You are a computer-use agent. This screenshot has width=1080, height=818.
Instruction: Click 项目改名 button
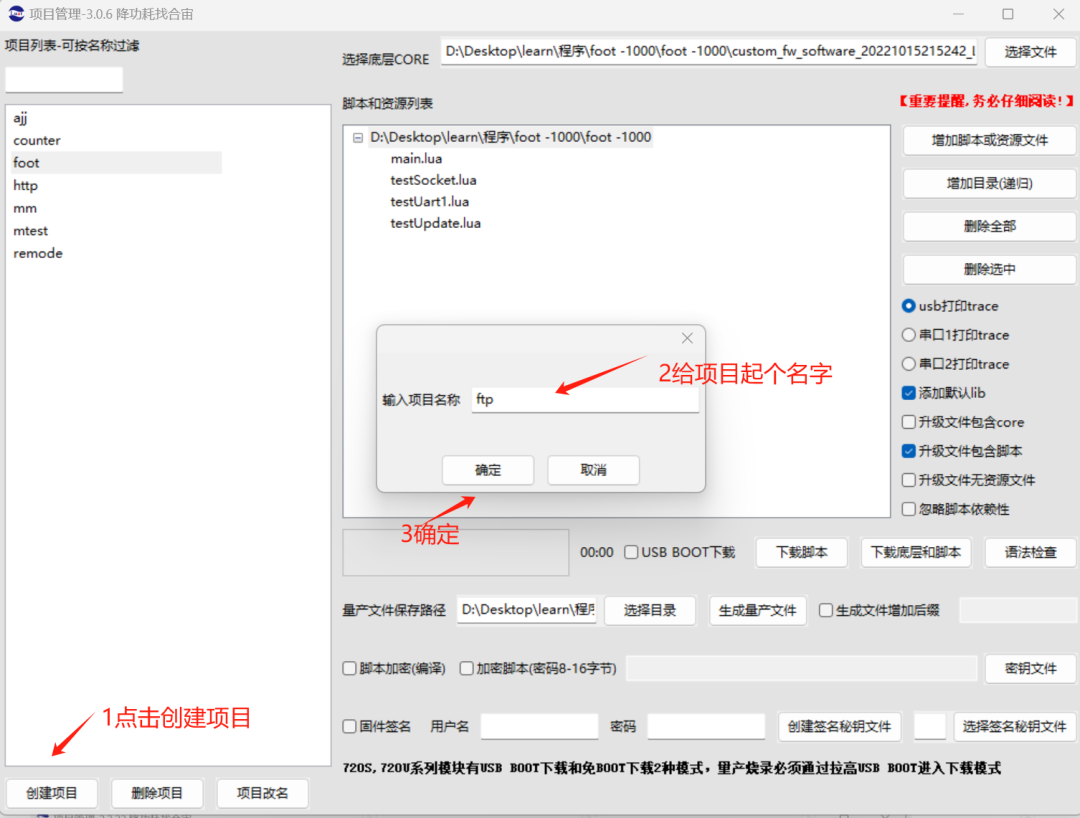tap(262, 793)
